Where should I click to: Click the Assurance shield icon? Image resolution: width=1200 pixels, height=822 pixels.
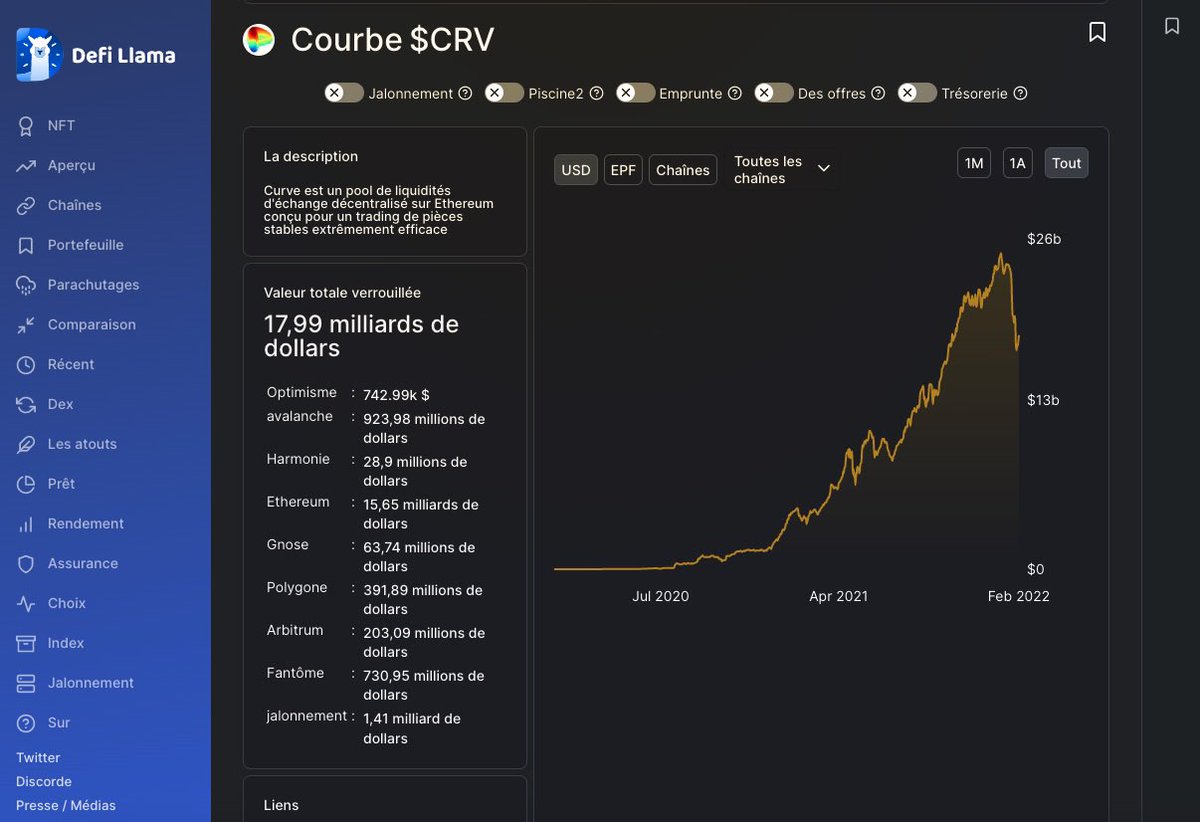26,564
